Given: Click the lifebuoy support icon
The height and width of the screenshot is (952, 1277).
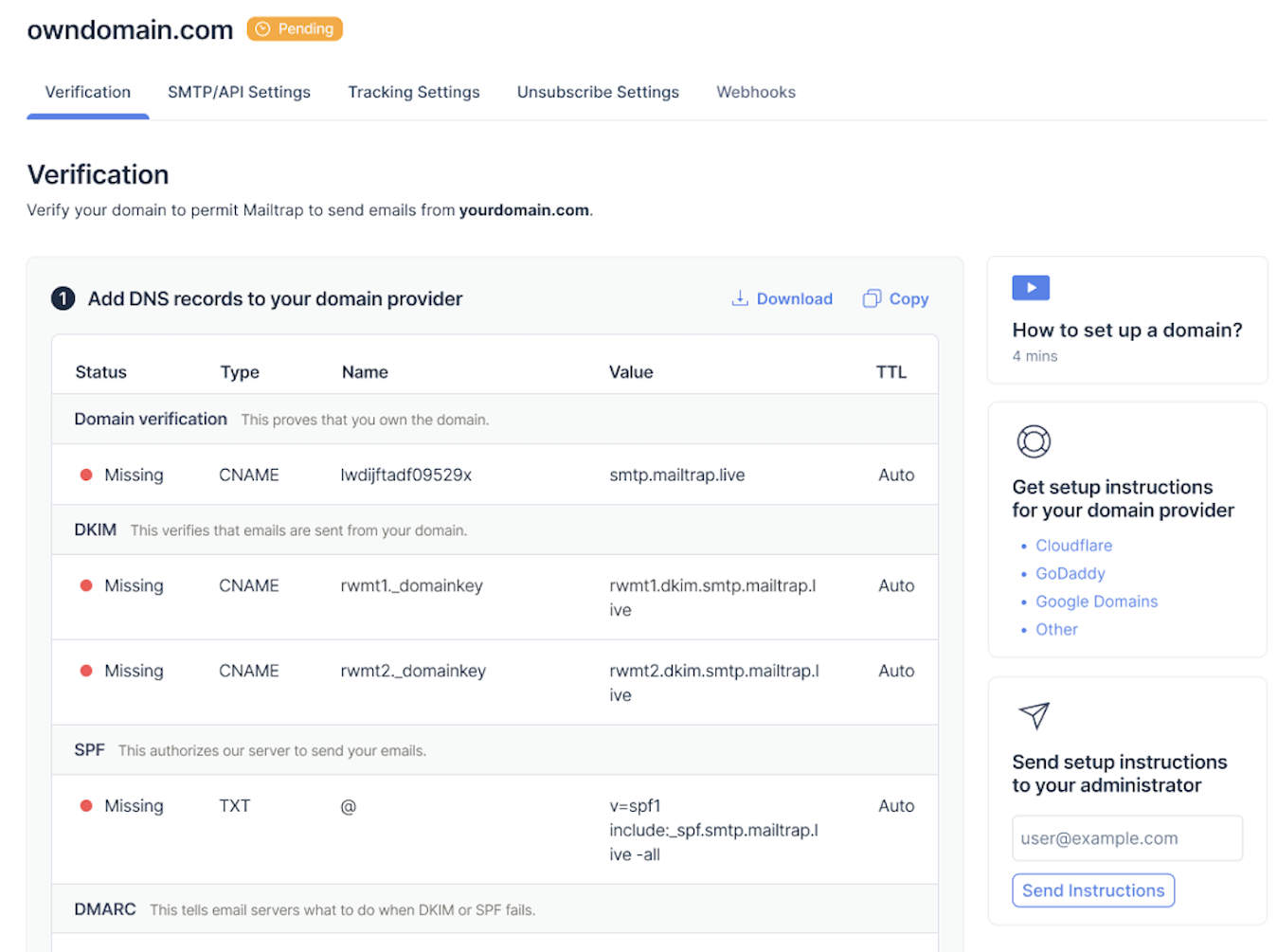Looking at the screenshot, I should pyautogui.click(x=1034, y=441).
